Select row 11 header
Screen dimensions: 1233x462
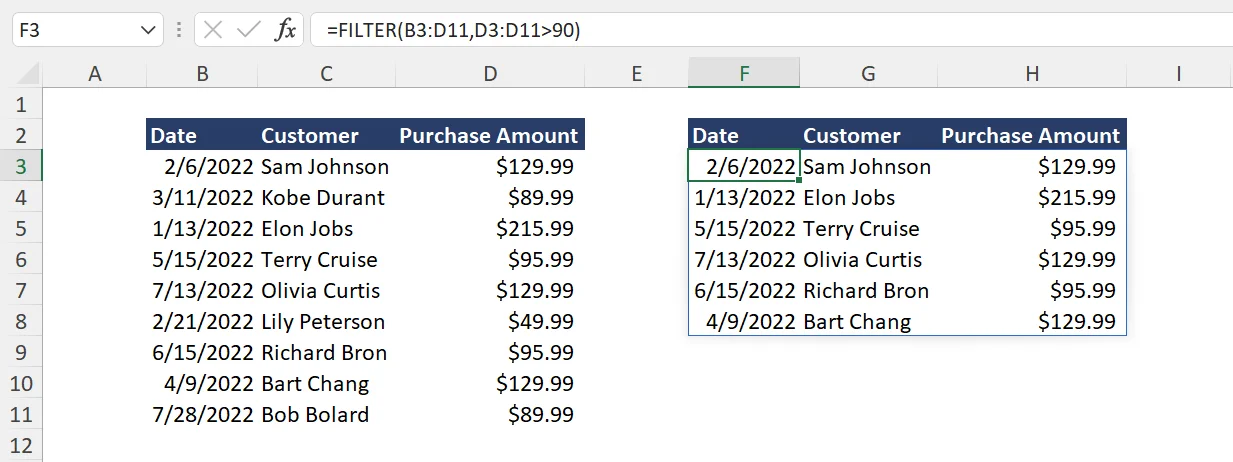tap(22, 414)
